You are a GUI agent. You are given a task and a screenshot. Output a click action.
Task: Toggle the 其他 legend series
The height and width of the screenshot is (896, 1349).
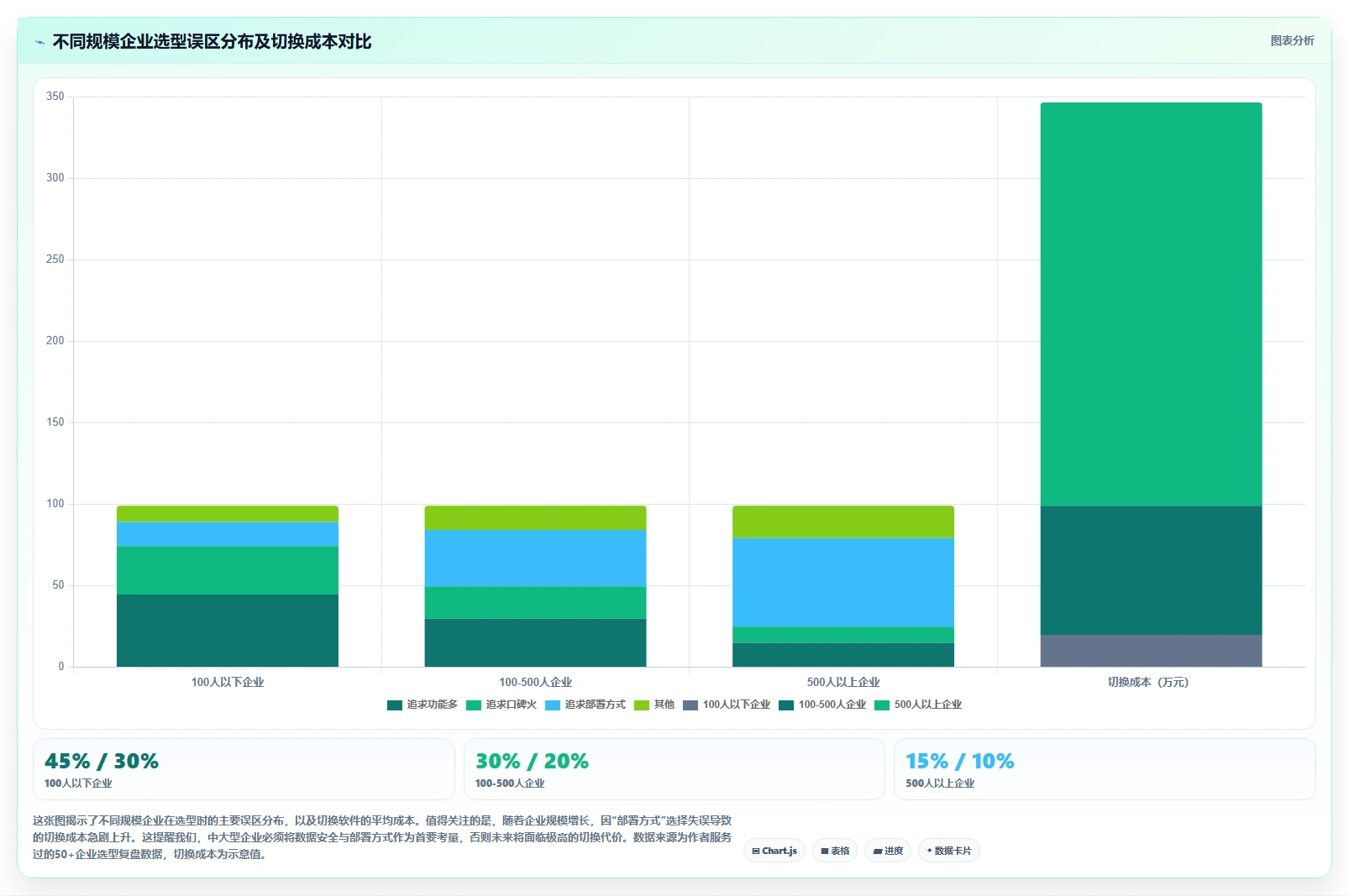(x=654, y=705)
